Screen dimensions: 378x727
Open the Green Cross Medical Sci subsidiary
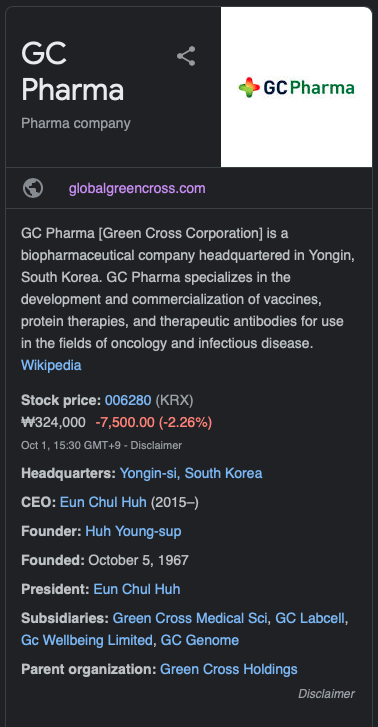(190, 619)
